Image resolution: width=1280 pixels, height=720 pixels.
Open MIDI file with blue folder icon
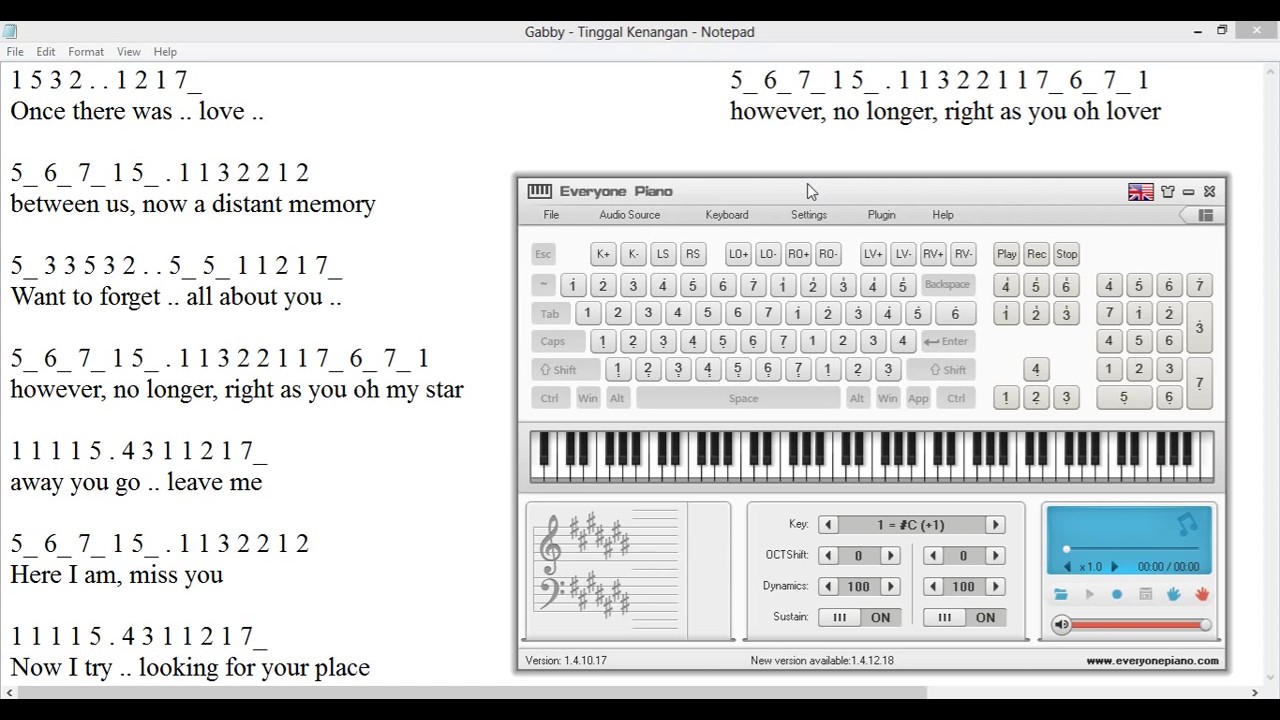point(1061,595)
